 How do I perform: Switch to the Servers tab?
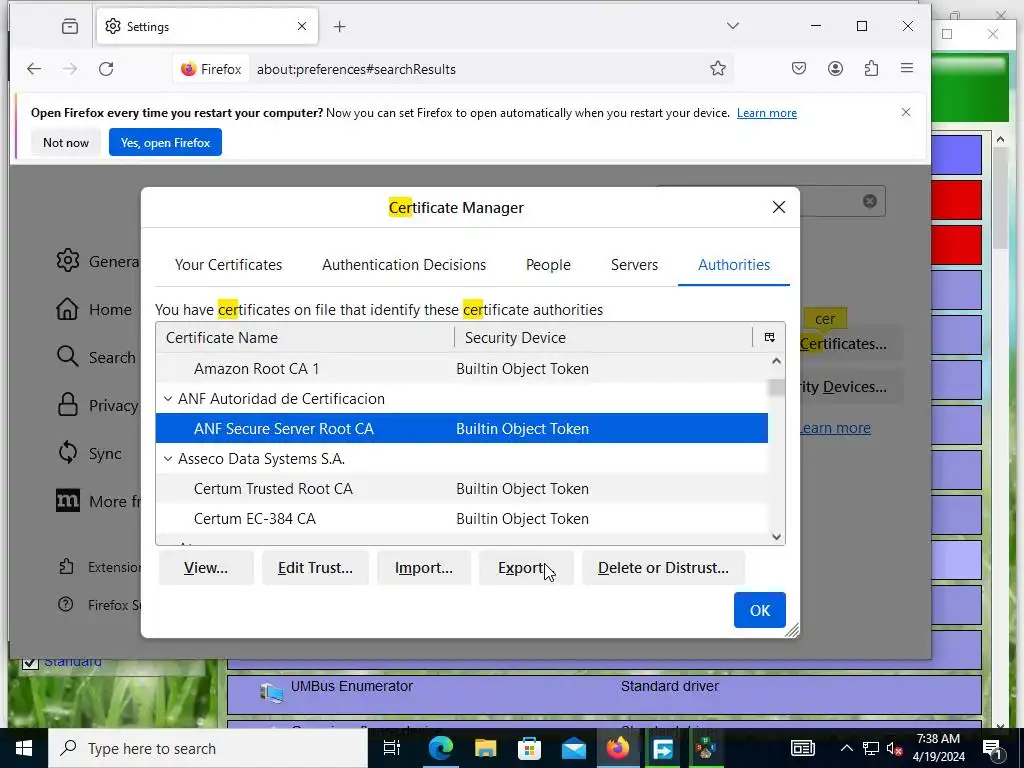click(x=634, y=264)
